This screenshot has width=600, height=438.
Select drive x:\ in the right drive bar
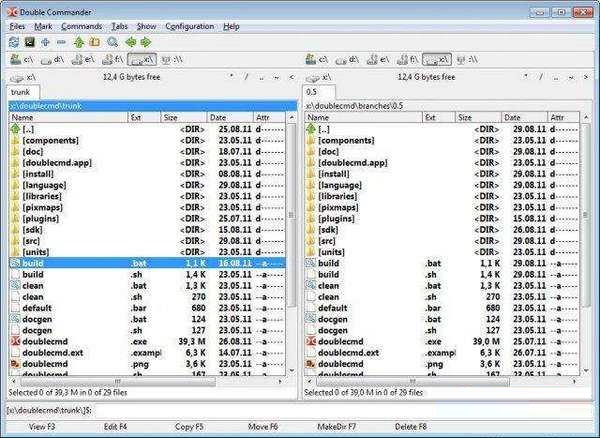point(437,59)
